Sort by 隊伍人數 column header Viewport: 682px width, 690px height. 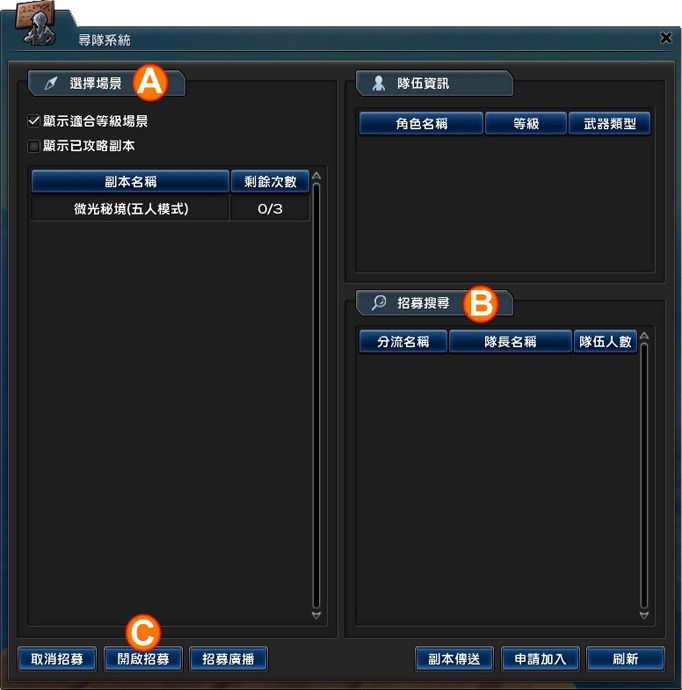coord(605,341)
